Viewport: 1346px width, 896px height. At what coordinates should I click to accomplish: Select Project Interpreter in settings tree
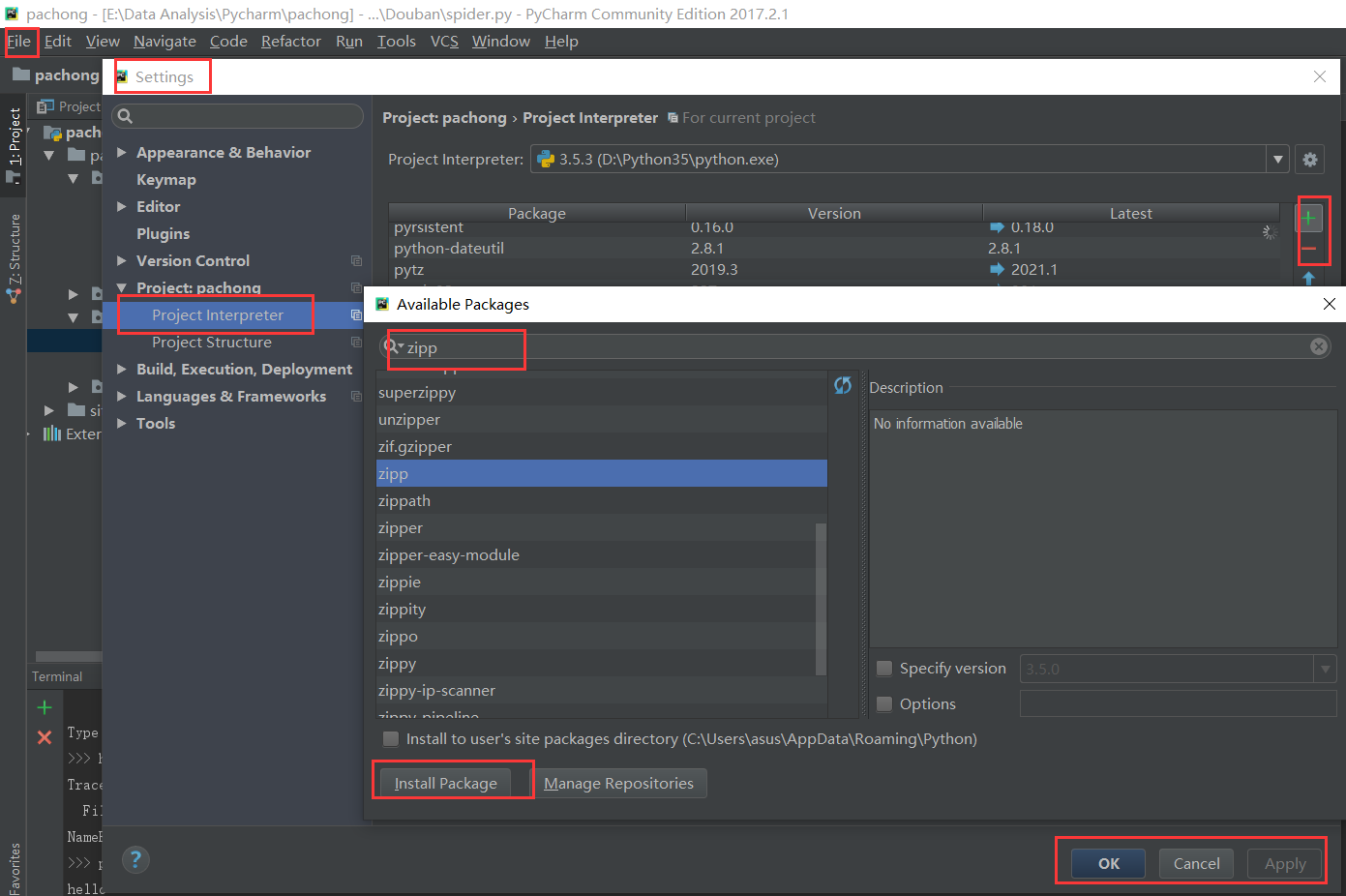coord(218,315)
